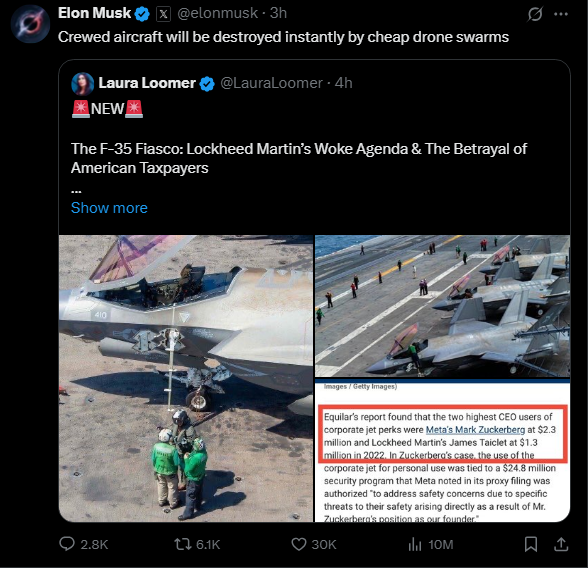Repost the tweet showing 6.1K reposts
588x568 pixels.
pos(183,544)
